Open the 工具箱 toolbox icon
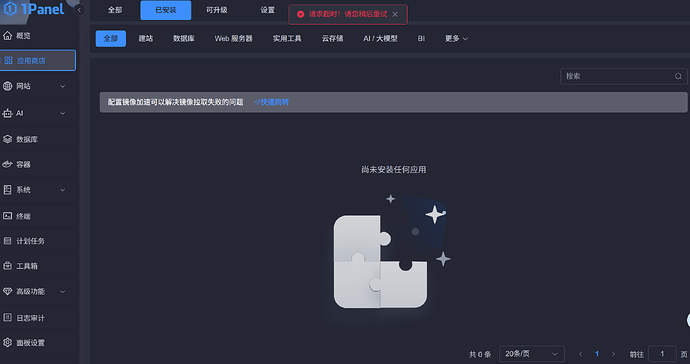This screenshot has height=364, width=690. (x=7, y=266)
